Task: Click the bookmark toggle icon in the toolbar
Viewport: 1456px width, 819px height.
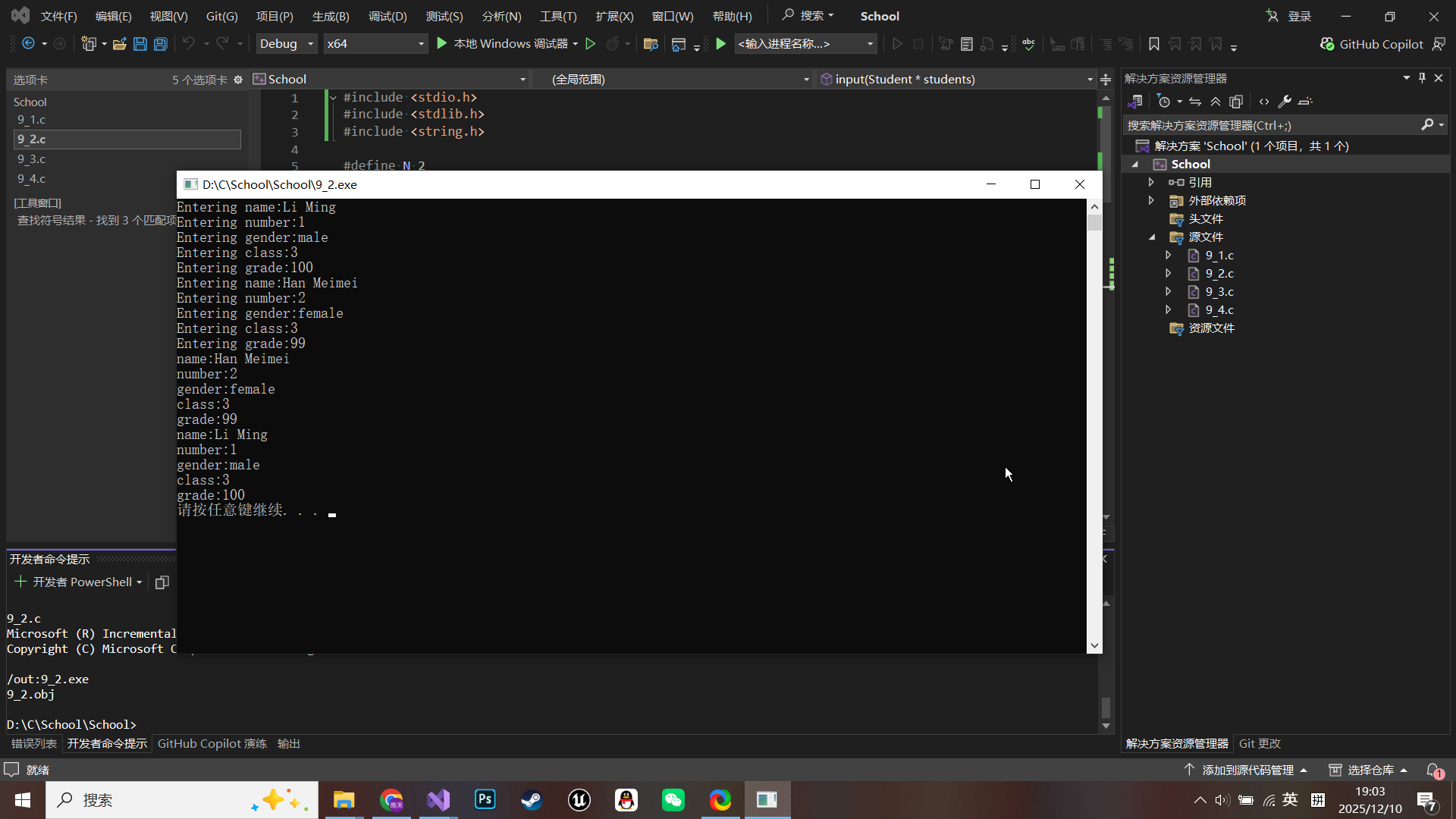Action: (x=1153, y=44)
